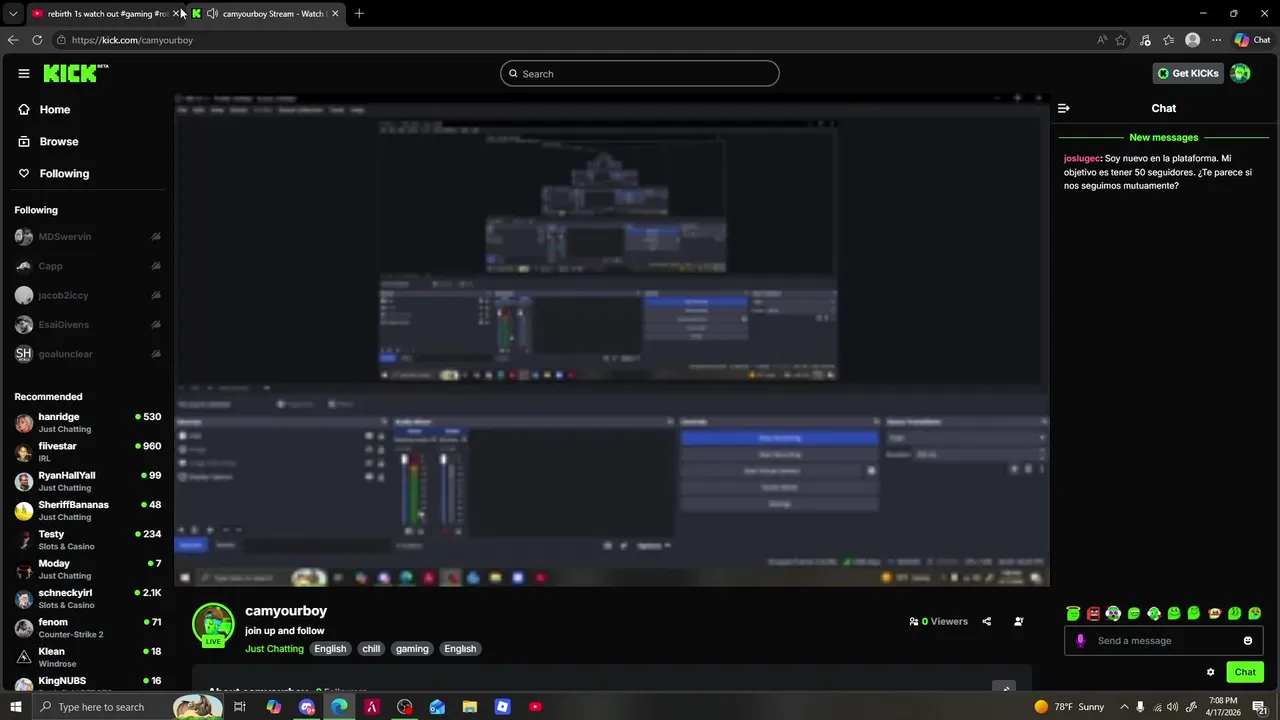Open the Just Chatting category link
Image resolution: width=1280 pixels, height=720 pixels.
point(274,649)
